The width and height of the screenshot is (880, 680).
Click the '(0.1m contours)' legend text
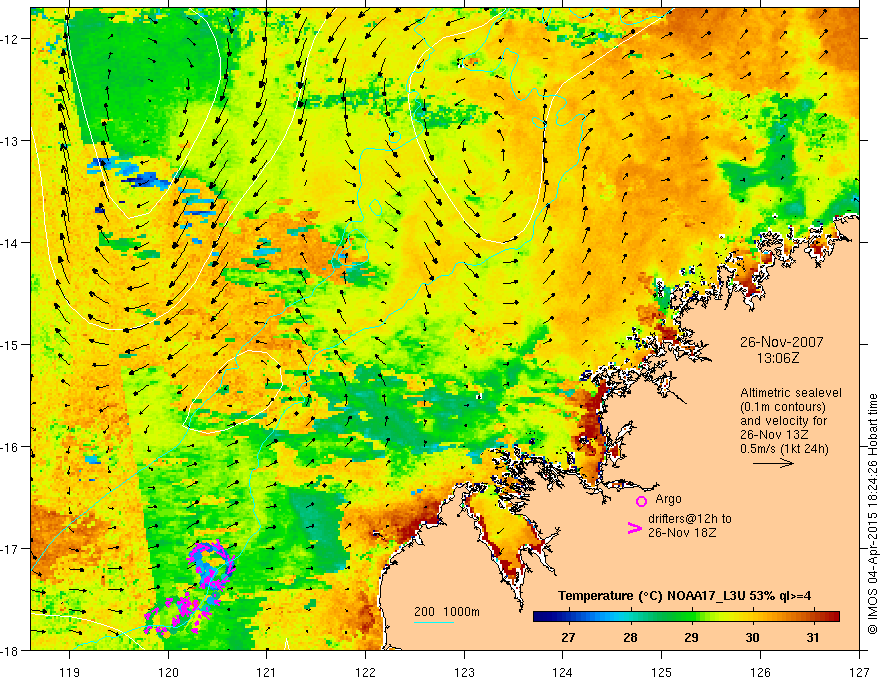coord(783,407)
